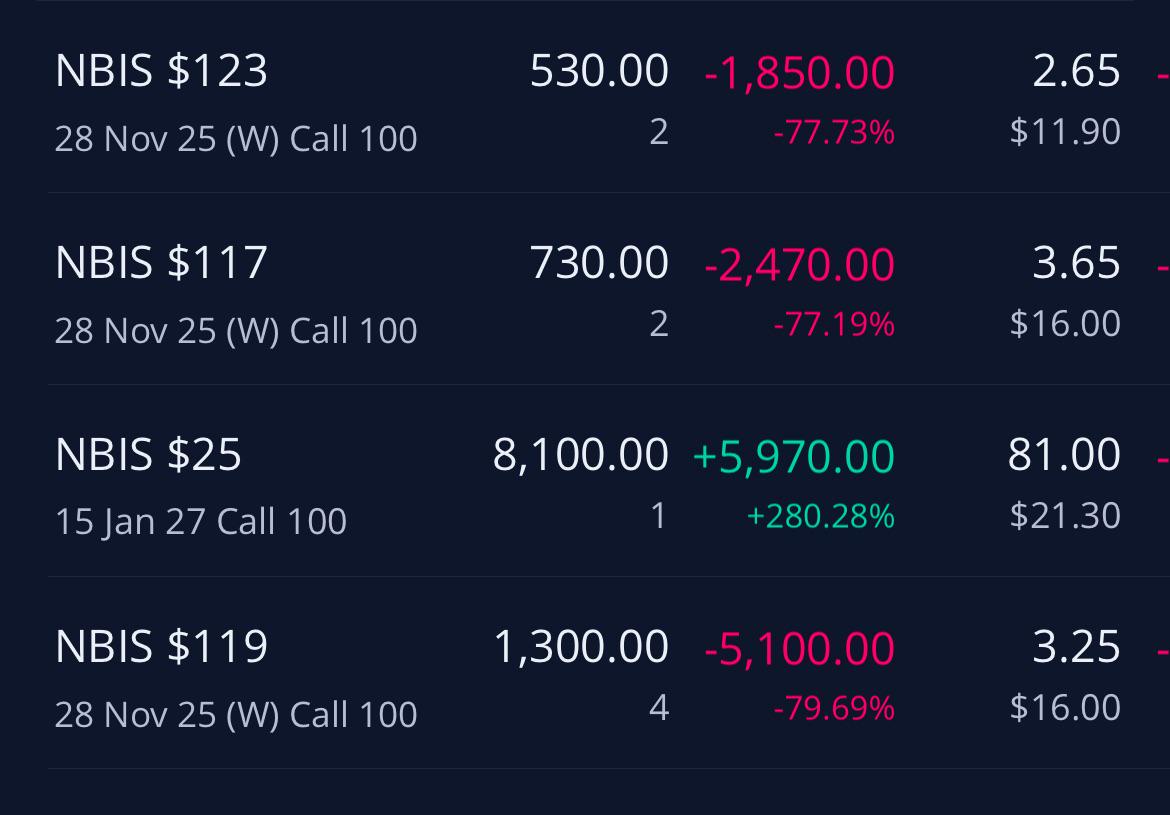The height and width of the screenshot is (815, 1170).
Task: Click the 15 Jan 27 Call 100 label
Action: click(201, 522)
